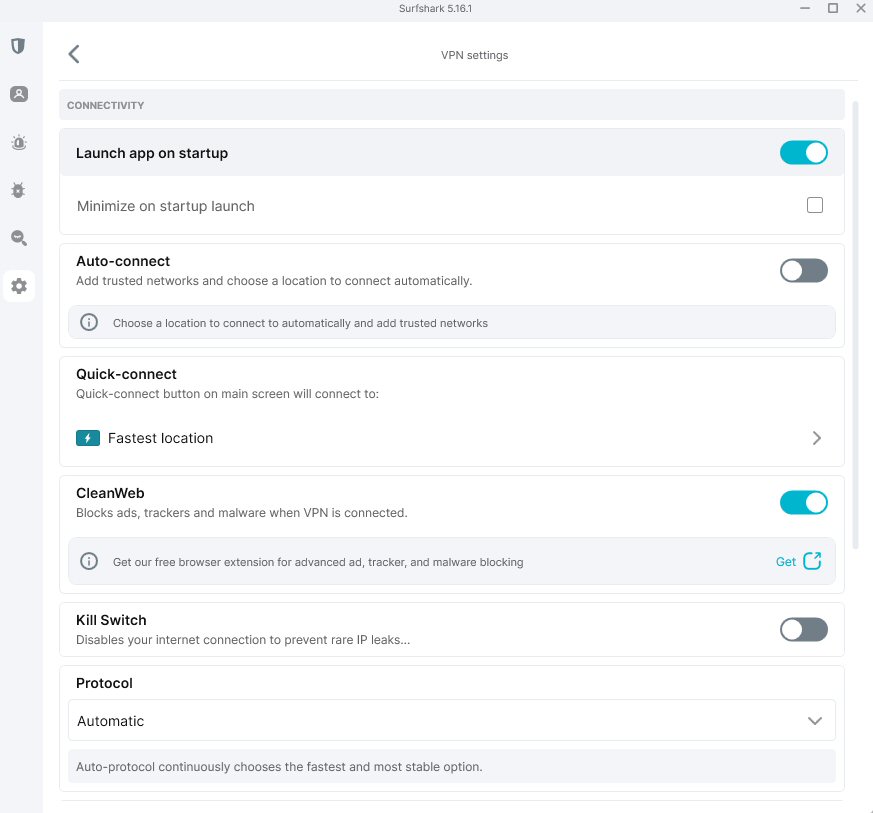Open the Alert siren icon in sidebar
The height and width of the screenshot is (813, 873).
[19, 143]
